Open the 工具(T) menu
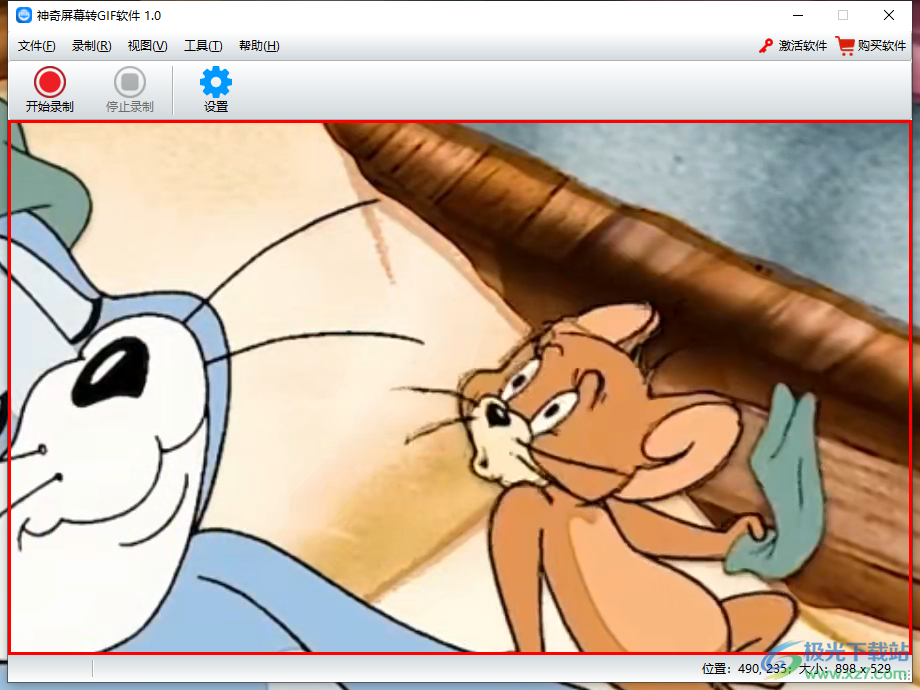Viewport: 920px width, 690px height. point(203,46)
